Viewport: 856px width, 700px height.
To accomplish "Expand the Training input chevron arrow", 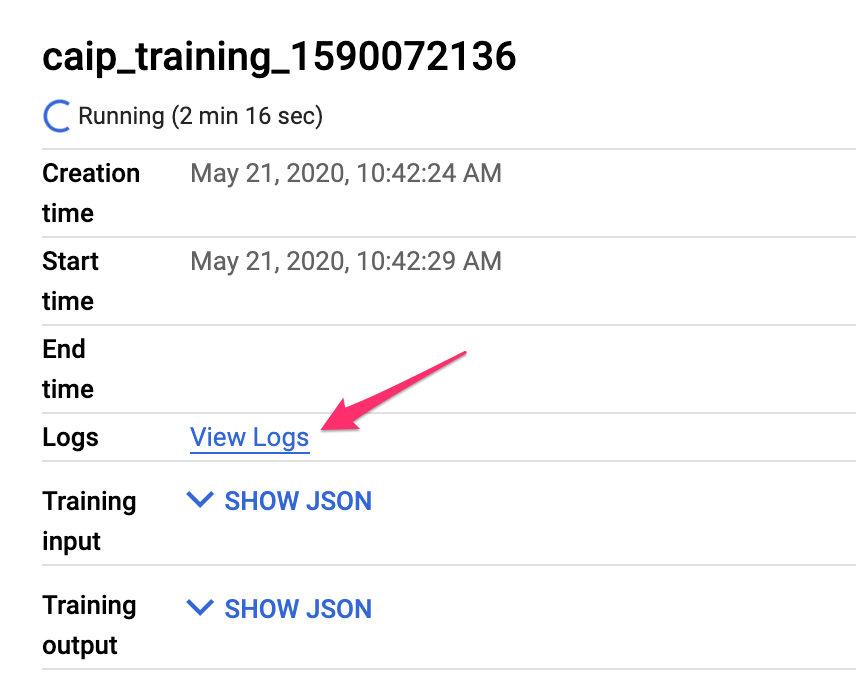I will (200, 500).
